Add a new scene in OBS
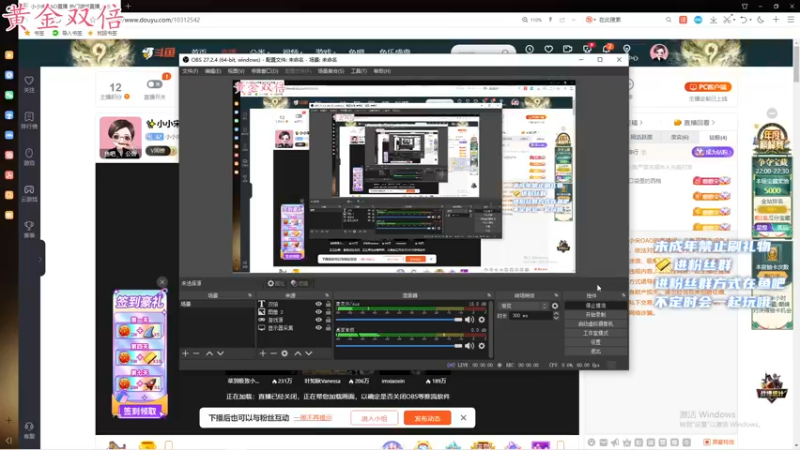The width and height of the screenshot is (800, 450). pyautogui.click(x=185, y=353)
